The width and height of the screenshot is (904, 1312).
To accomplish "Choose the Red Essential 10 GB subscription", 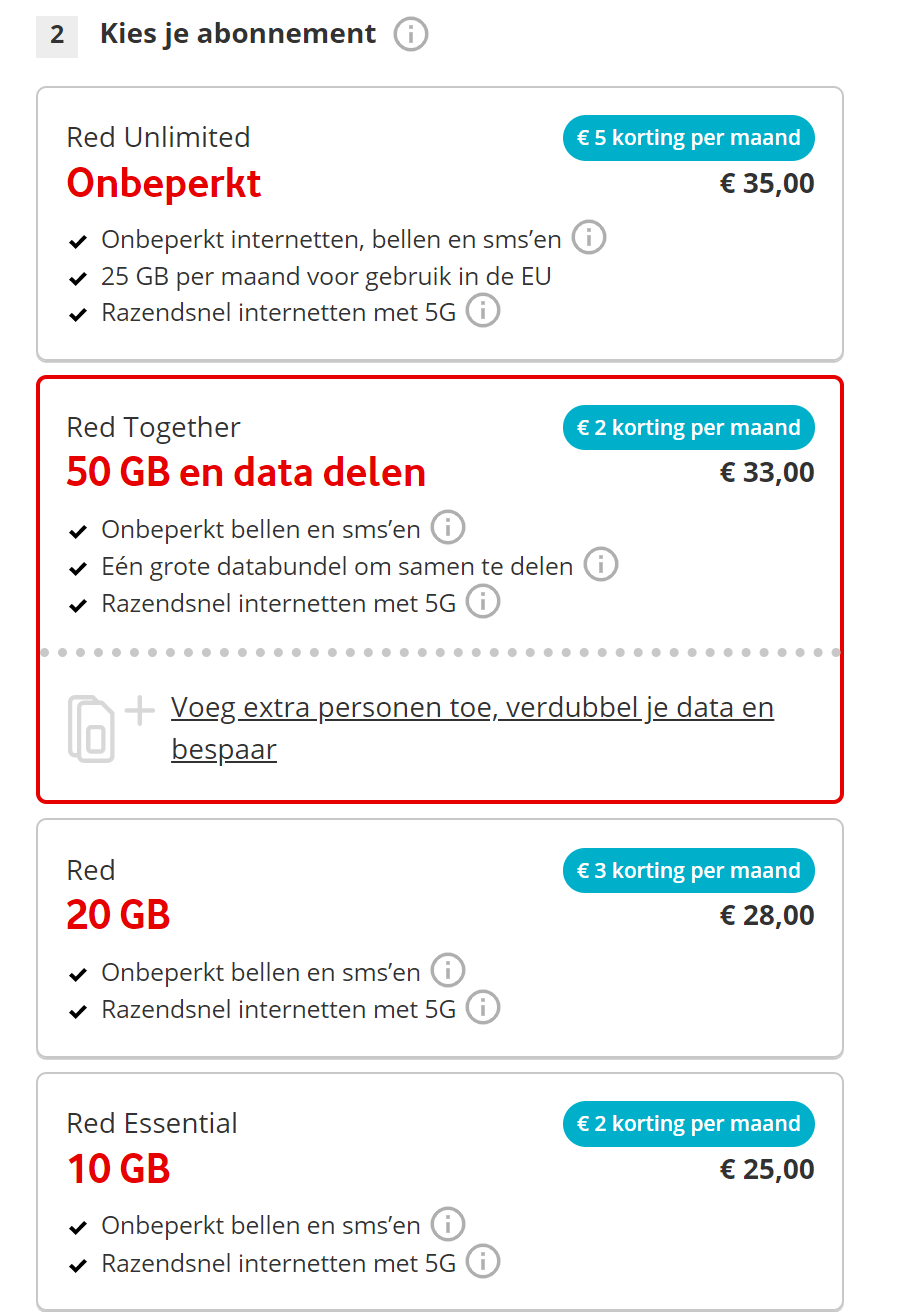I will click(118, 1168).
